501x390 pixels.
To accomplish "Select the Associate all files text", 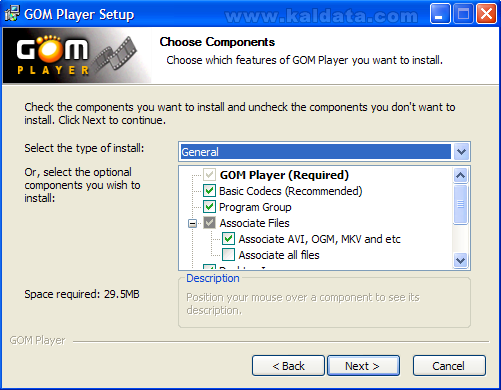I will [x=279, y=255].
